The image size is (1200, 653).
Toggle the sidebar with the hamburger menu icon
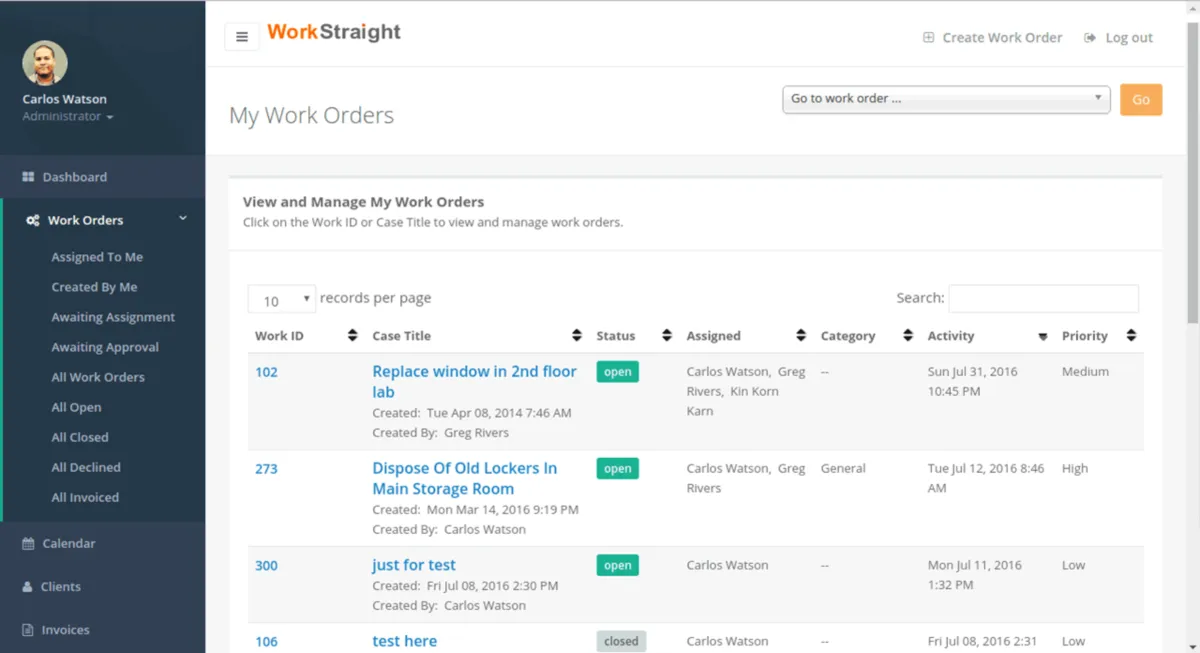(242, 37)
